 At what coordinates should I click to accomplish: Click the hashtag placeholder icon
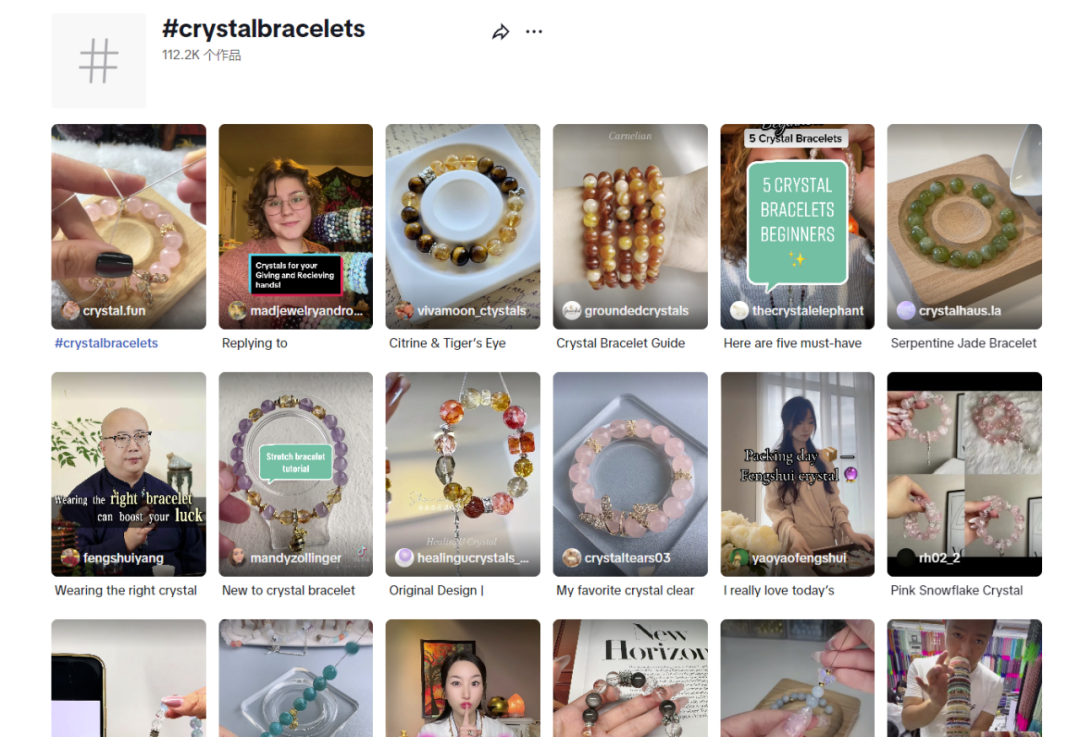[98, 61]
